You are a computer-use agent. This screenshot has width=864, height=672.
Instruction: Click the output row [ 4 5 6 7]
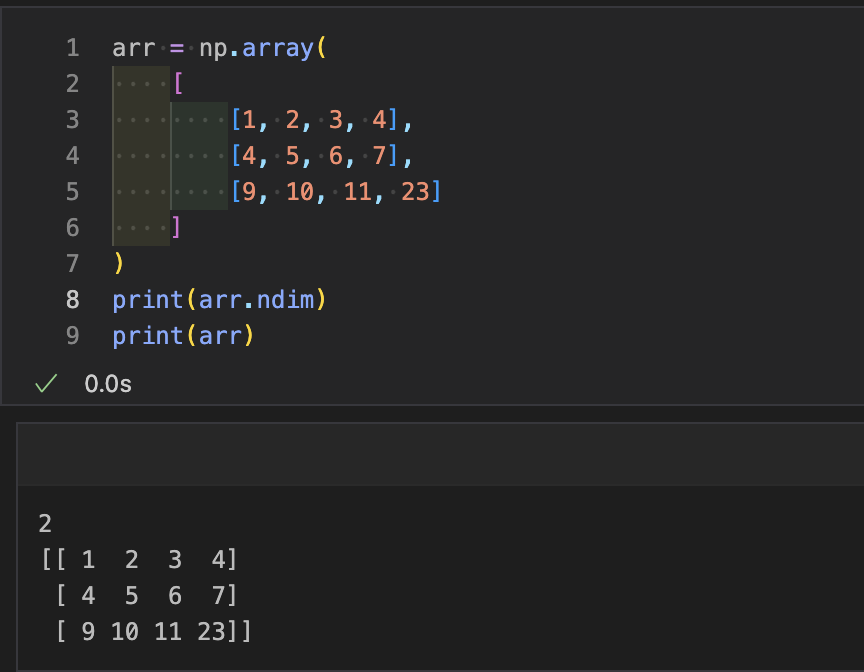[147, 596]
